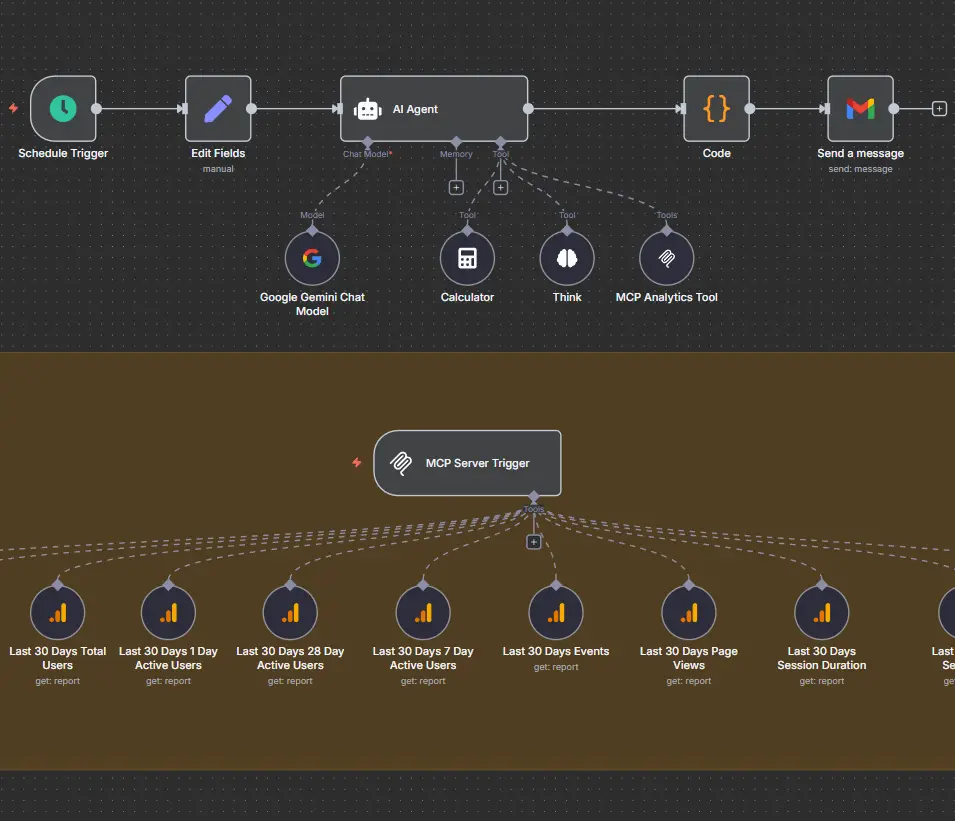Click plus button under AI Agent Memory
955x821 pixels.
(456, 188)
